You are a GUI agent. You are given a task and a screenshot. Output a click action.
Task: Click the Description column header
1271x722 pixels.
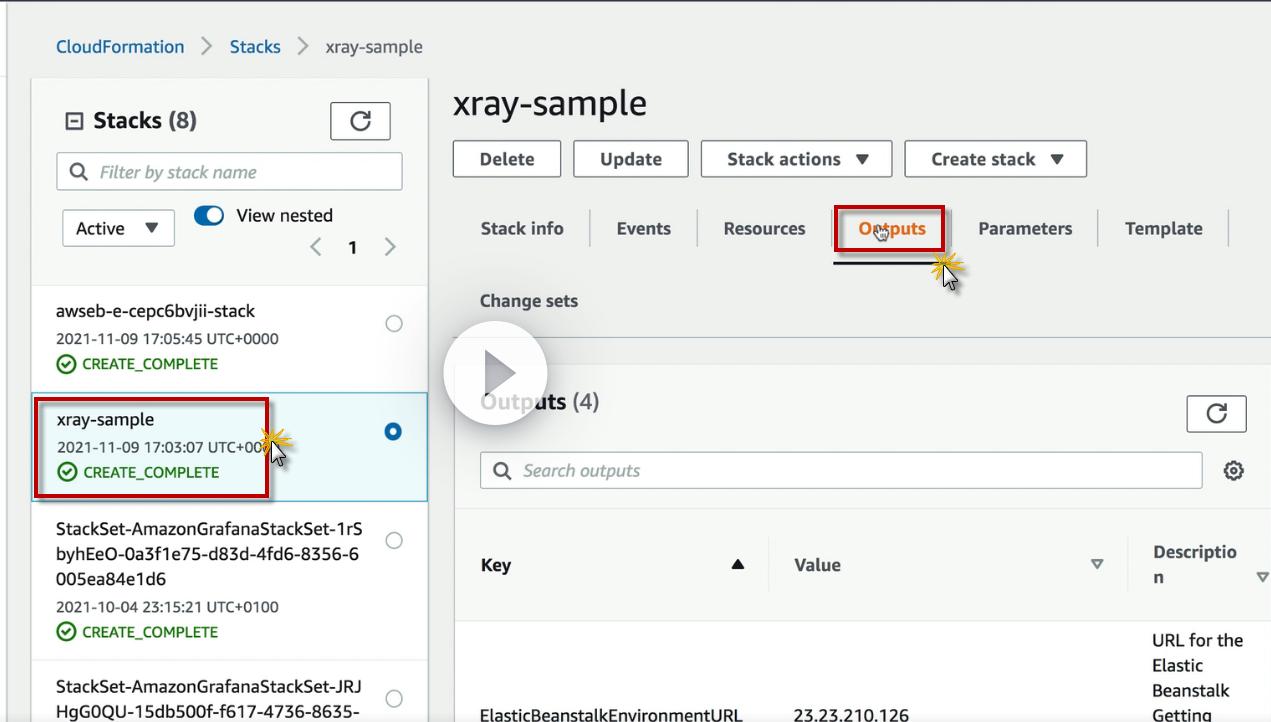pyautogui.click(x=1195, y=565)
